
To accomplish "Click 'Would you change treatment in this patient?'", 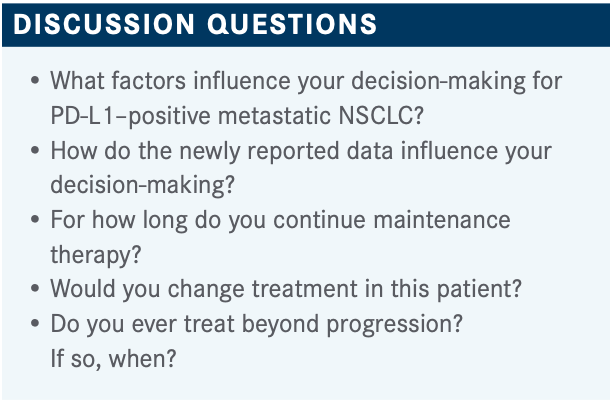I will click(x=286, y=289).
